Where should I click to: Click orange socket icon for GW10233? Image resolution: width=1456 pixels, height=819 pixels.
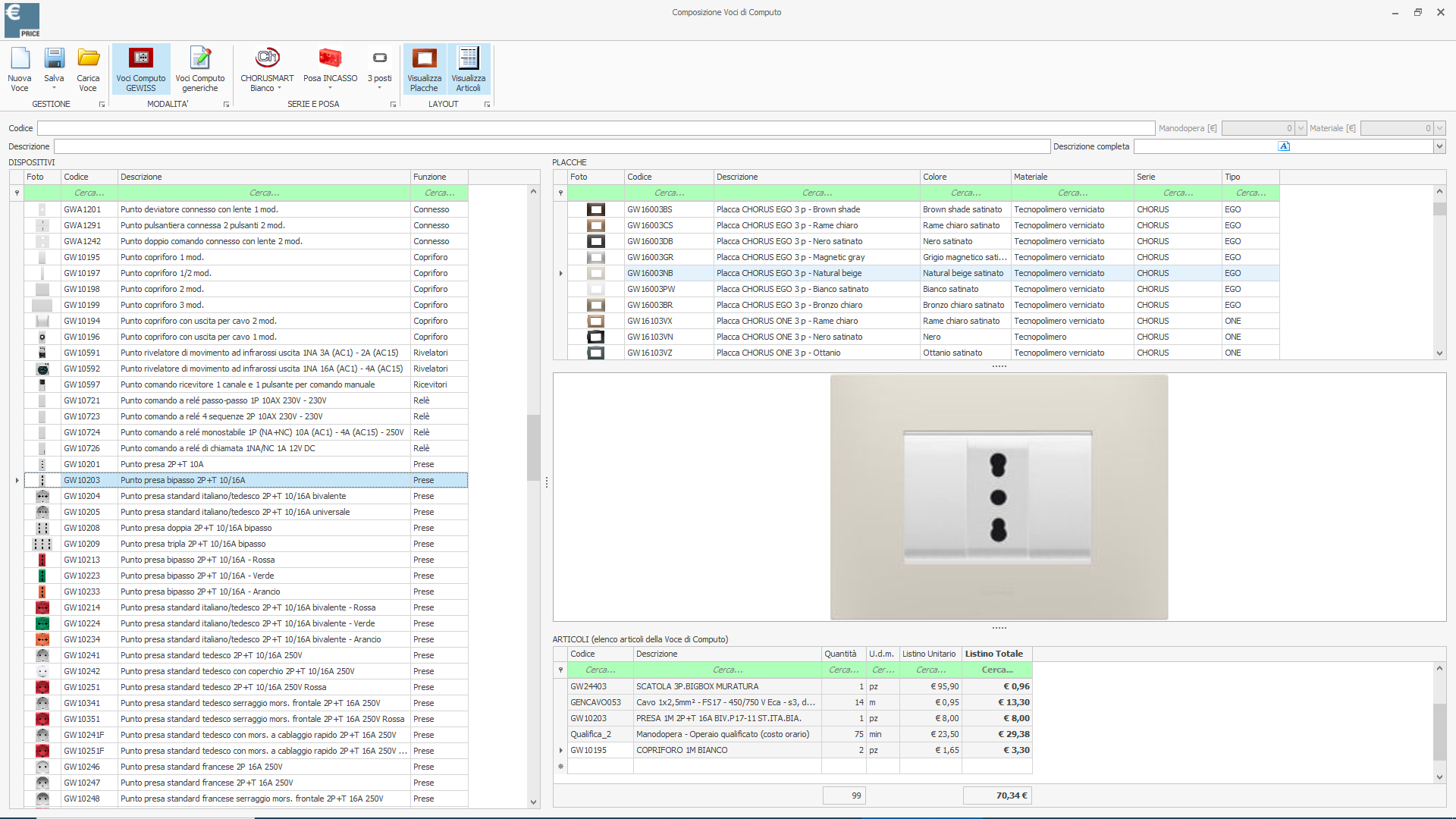pos(42,591)
